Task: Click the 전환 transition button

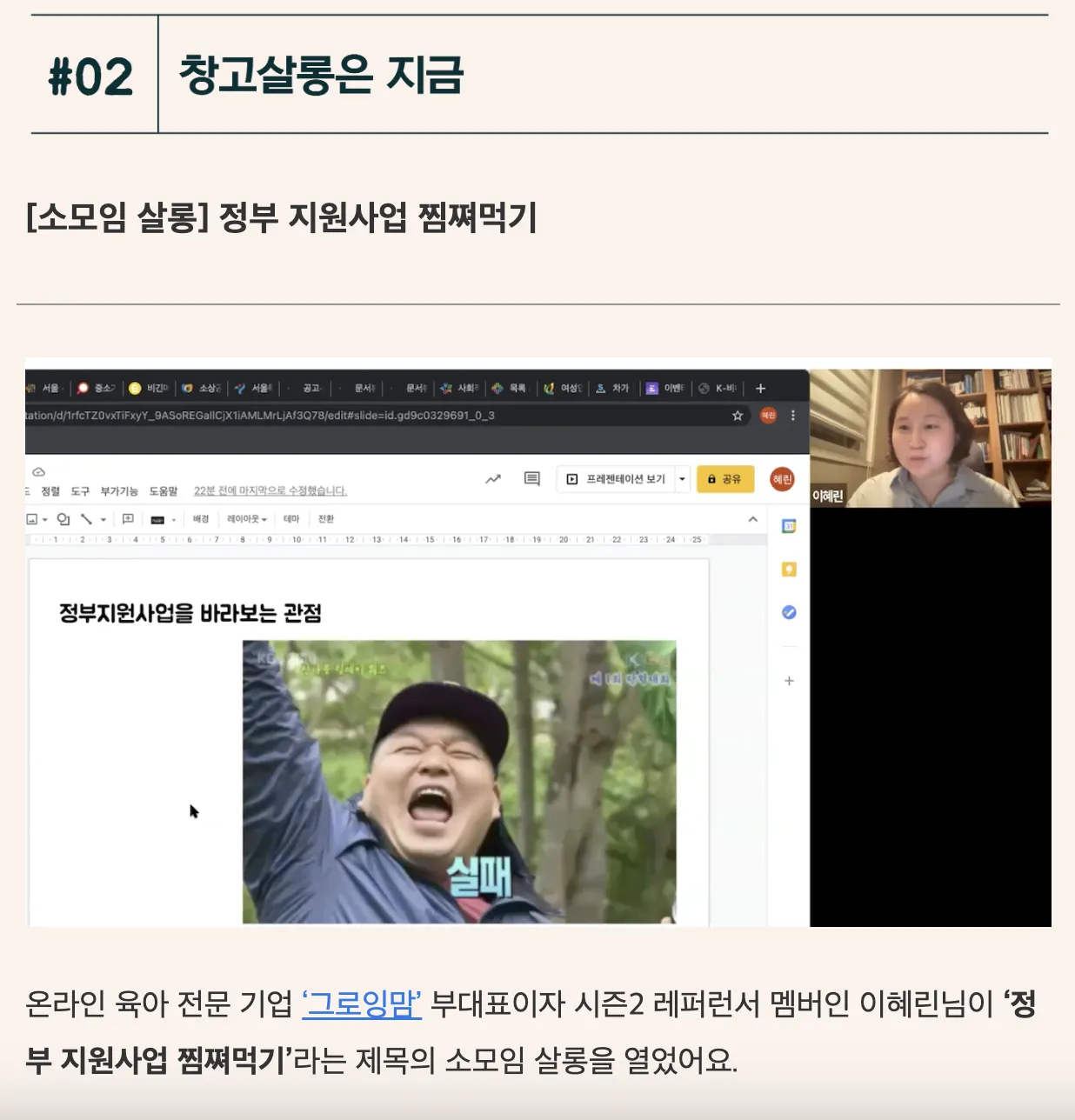Action: pyautogui.click(x=326, y=519)
